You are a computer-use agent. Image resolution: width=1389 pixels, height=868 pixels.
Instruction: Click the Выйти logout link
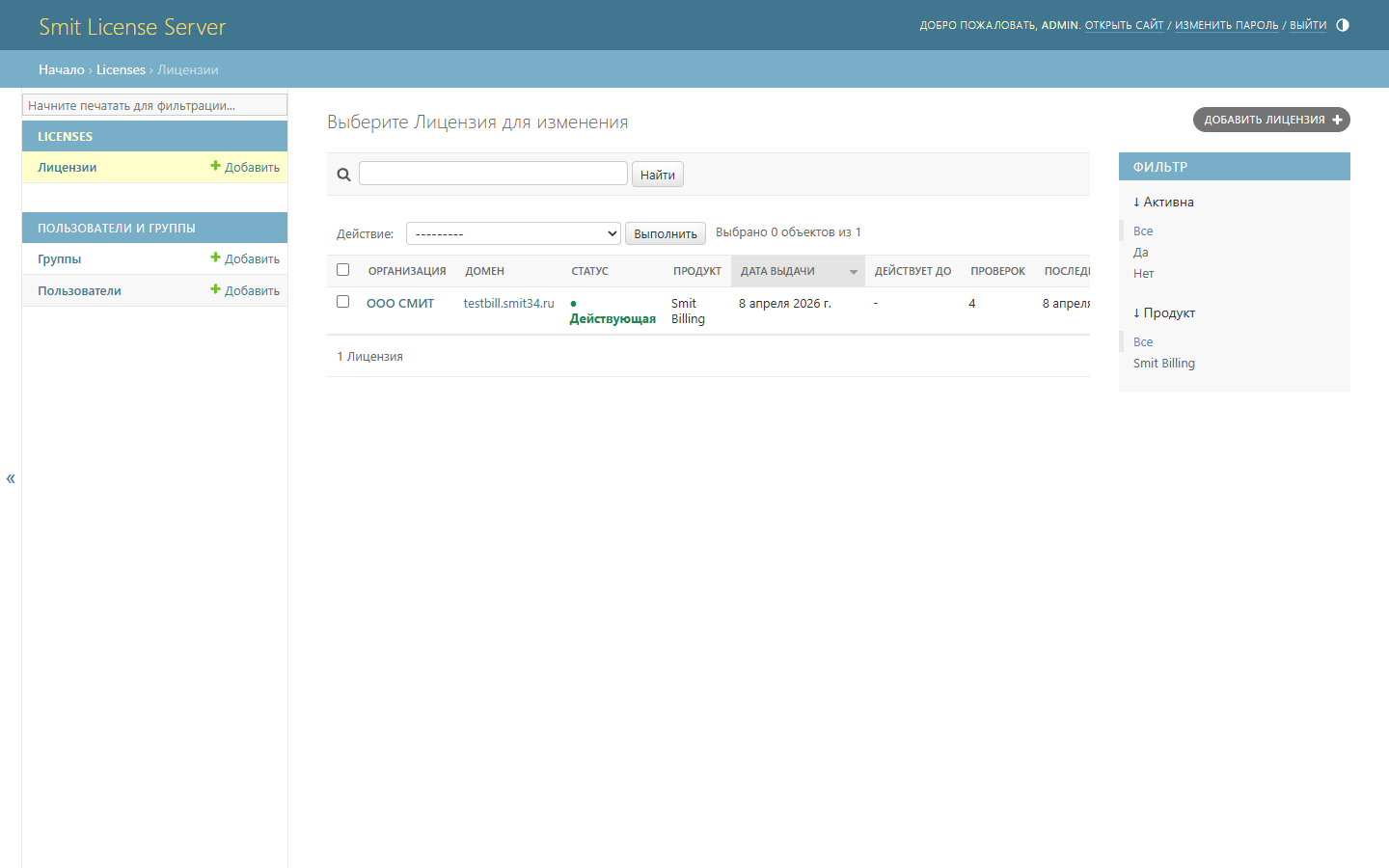(1308, 25)
